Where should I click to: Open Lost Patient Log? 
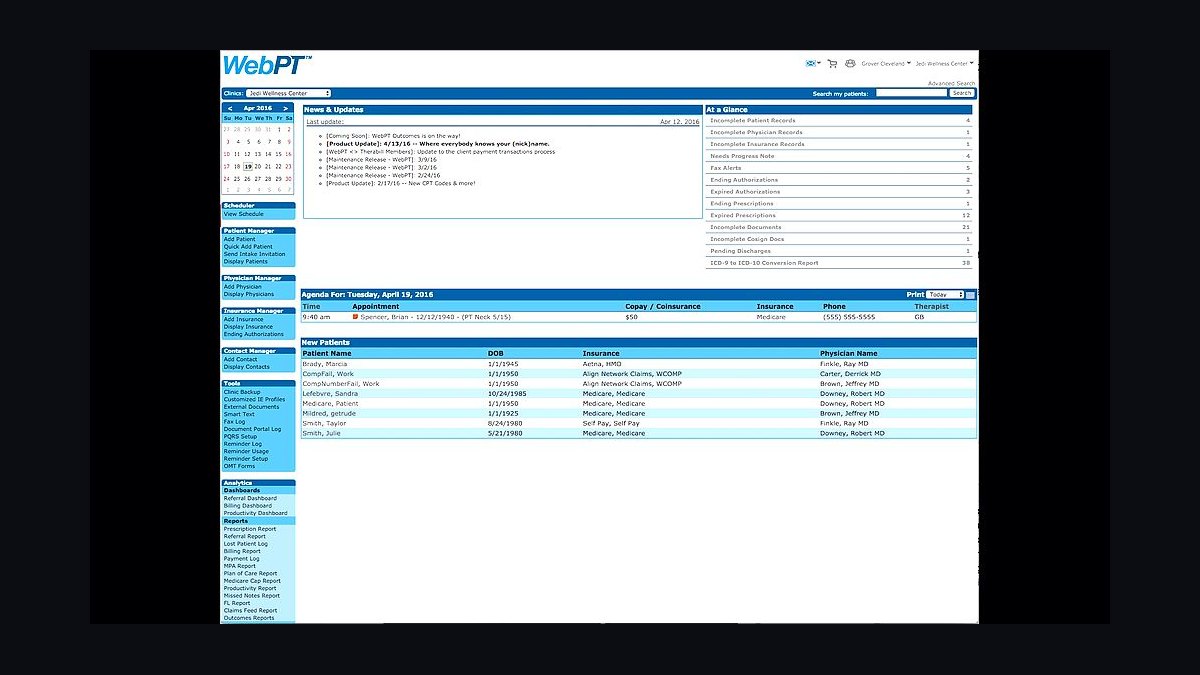coord(245,544)
